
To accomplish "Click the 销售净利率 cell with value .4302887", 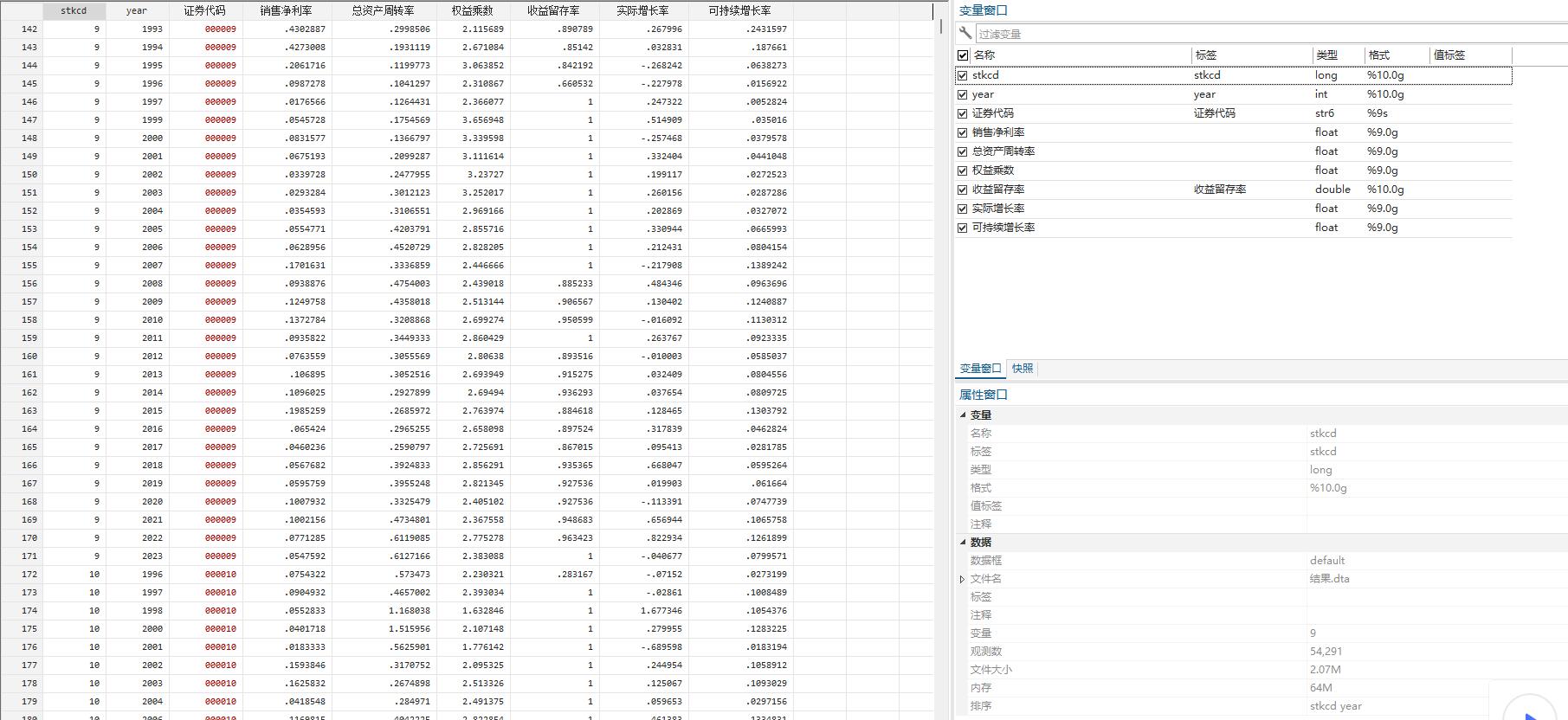I will tap(287, 29).
